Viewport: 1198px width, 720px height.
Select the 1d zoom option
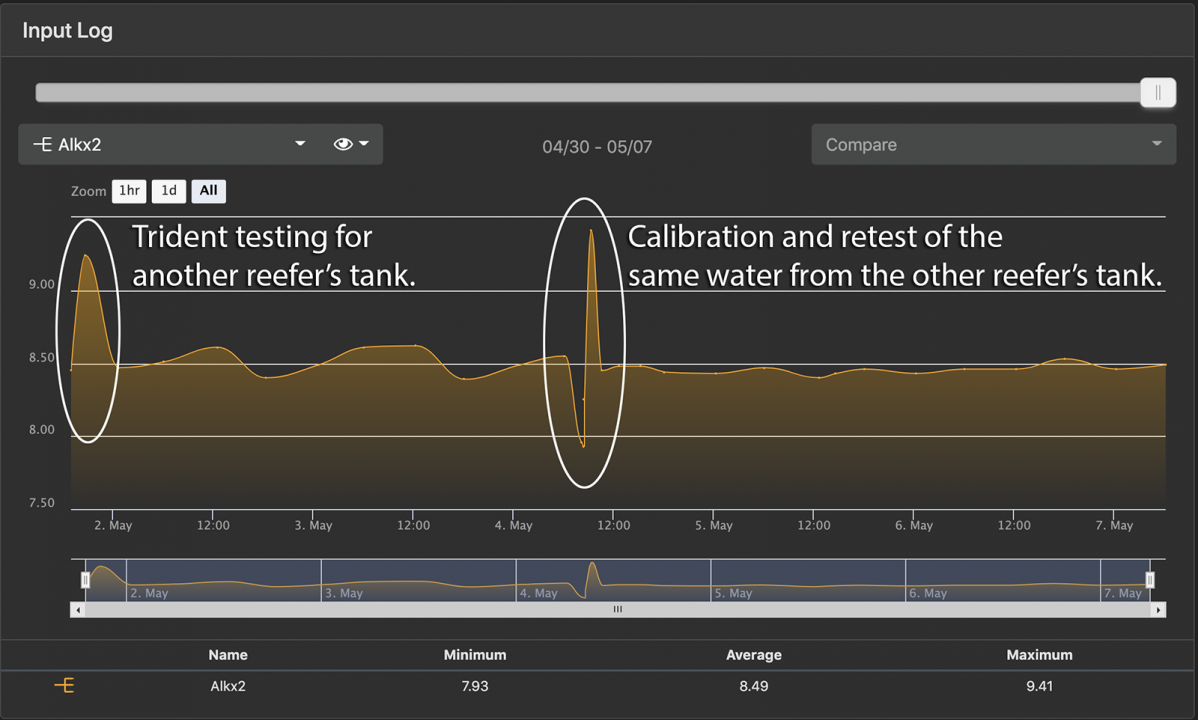(169, 191)
